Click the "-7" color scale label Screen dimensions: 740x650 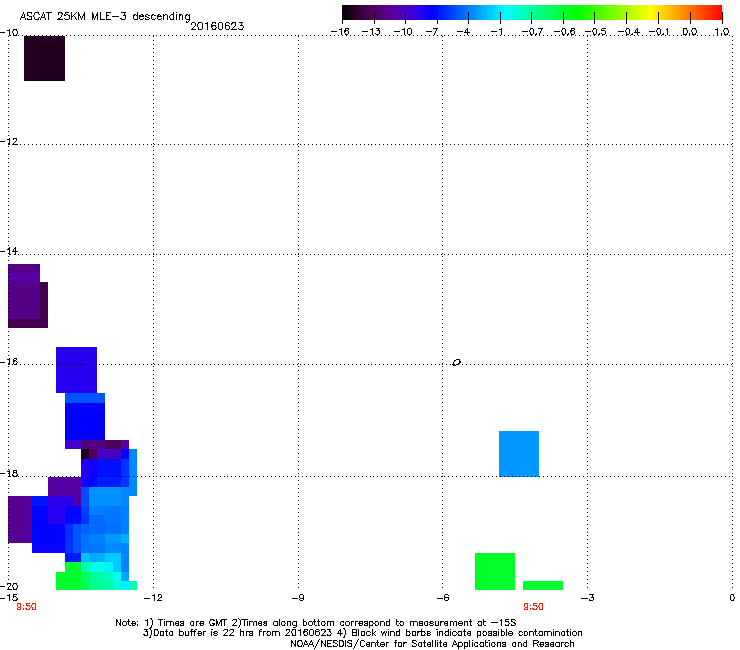[x=433, y=32]
